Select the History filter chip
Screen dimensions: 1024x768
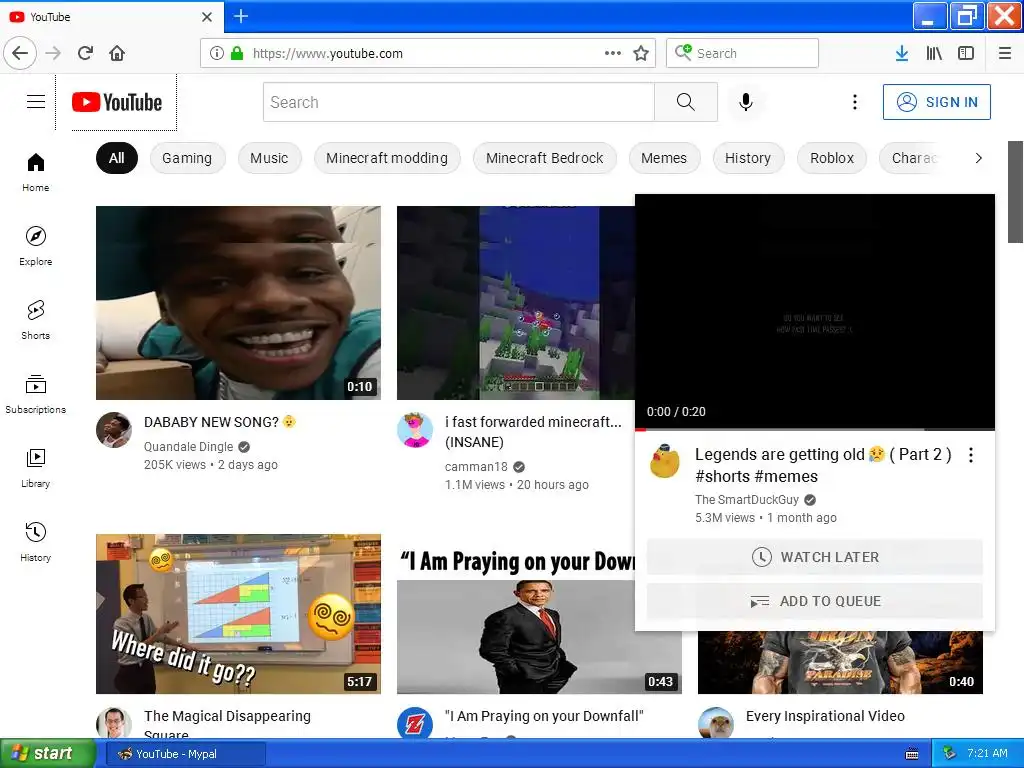(748, 158)
